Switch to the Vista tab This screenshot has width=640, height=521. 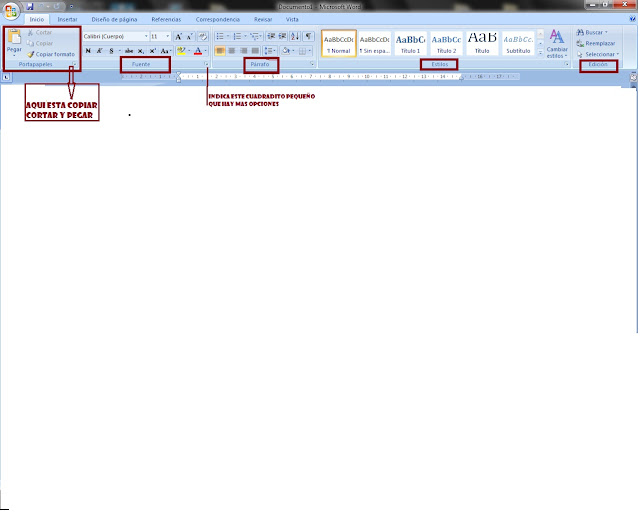(x=292, y=19)
